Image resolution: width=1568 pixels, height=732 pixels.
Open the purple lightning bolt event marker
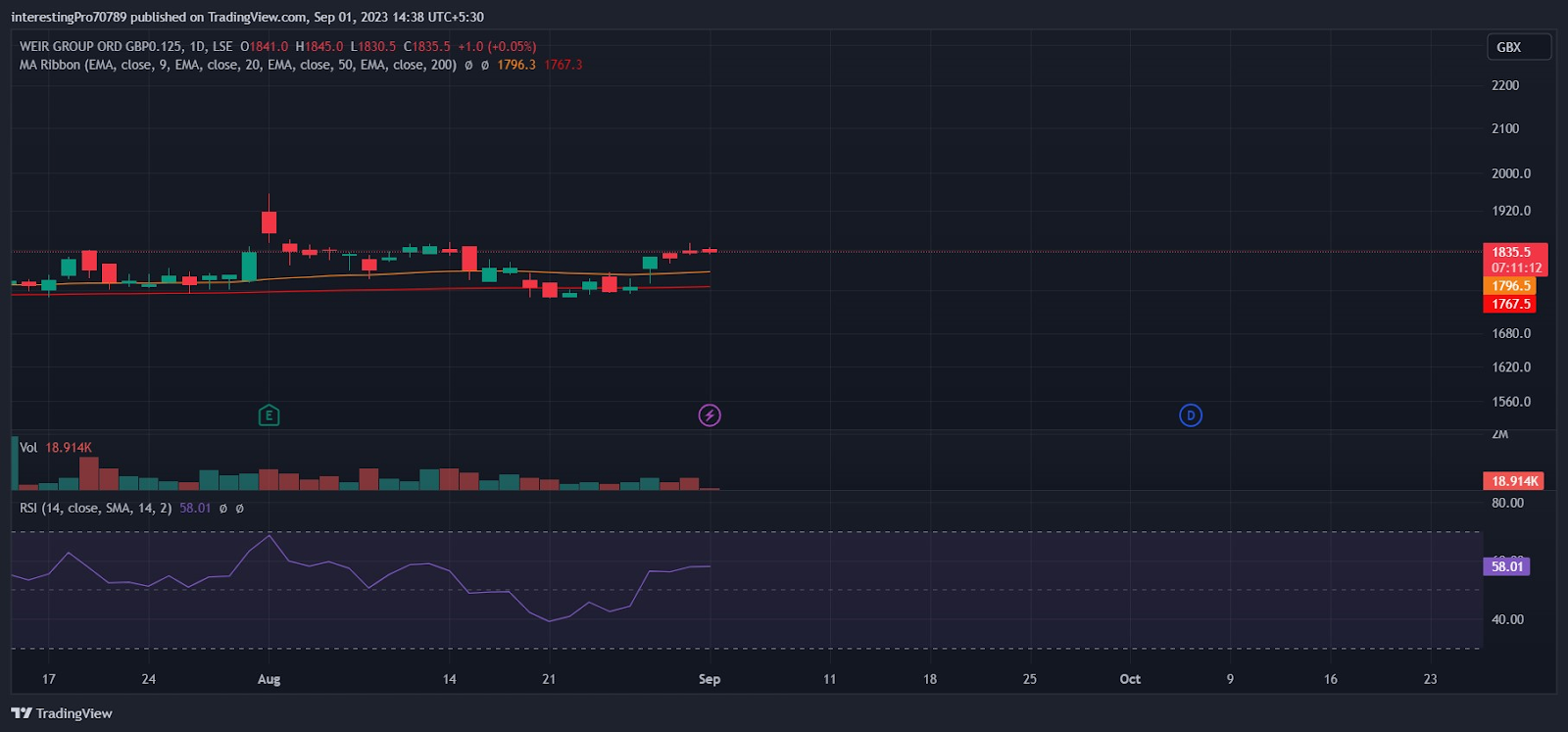coord(710,415)
